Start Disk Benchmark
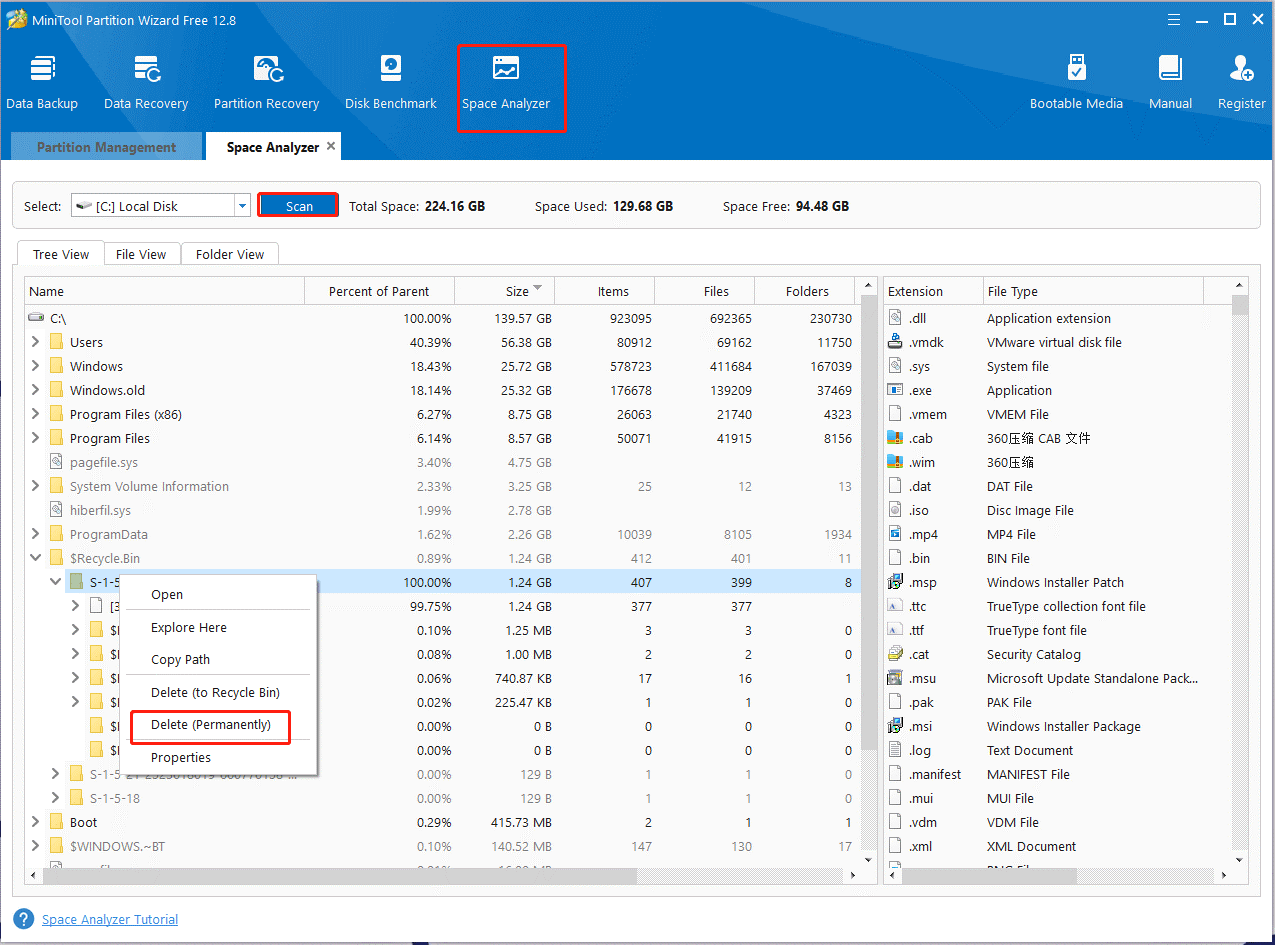Image resolution: width=1275 pixels, height=945 pixels. 391,82
